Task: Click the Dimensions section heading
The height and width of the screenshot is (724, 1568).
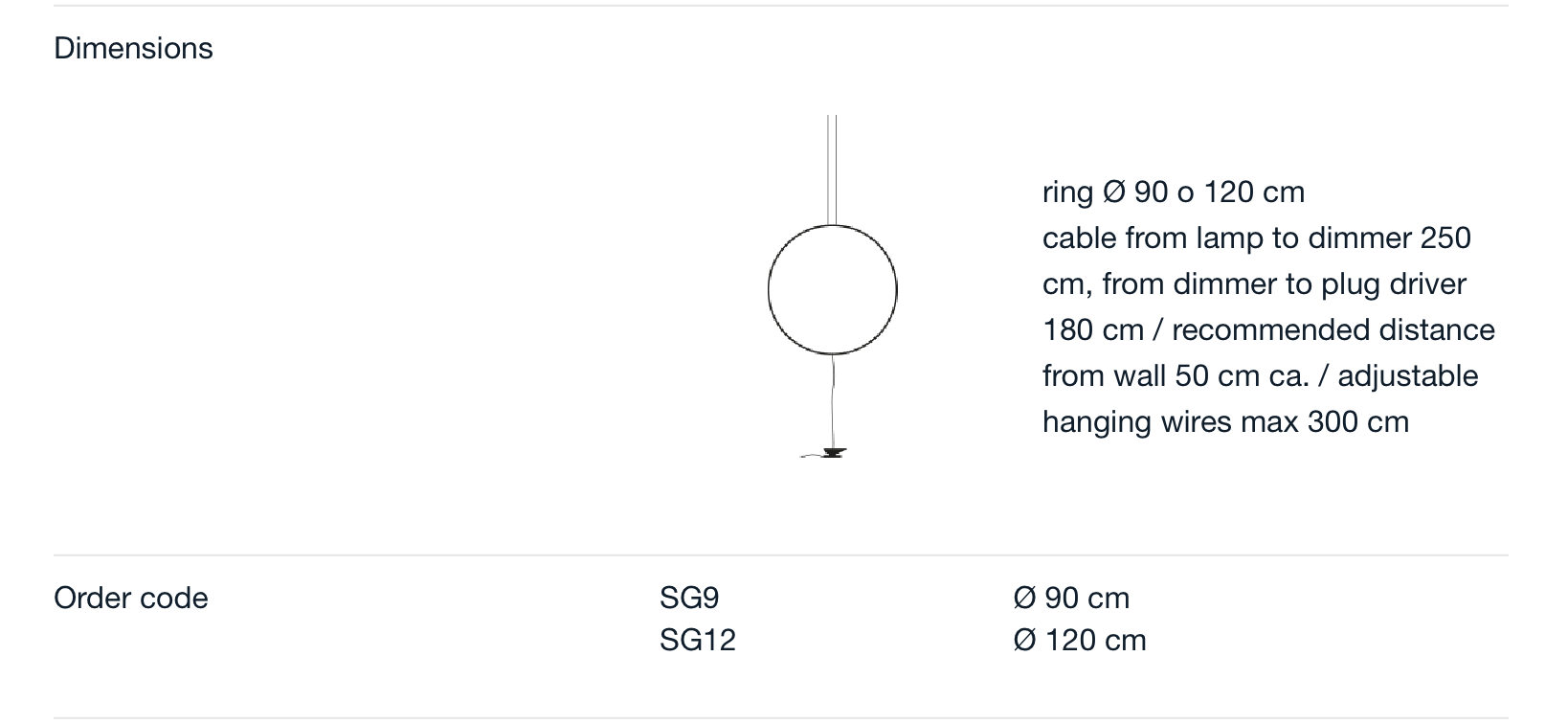Action: pos(133,48)
